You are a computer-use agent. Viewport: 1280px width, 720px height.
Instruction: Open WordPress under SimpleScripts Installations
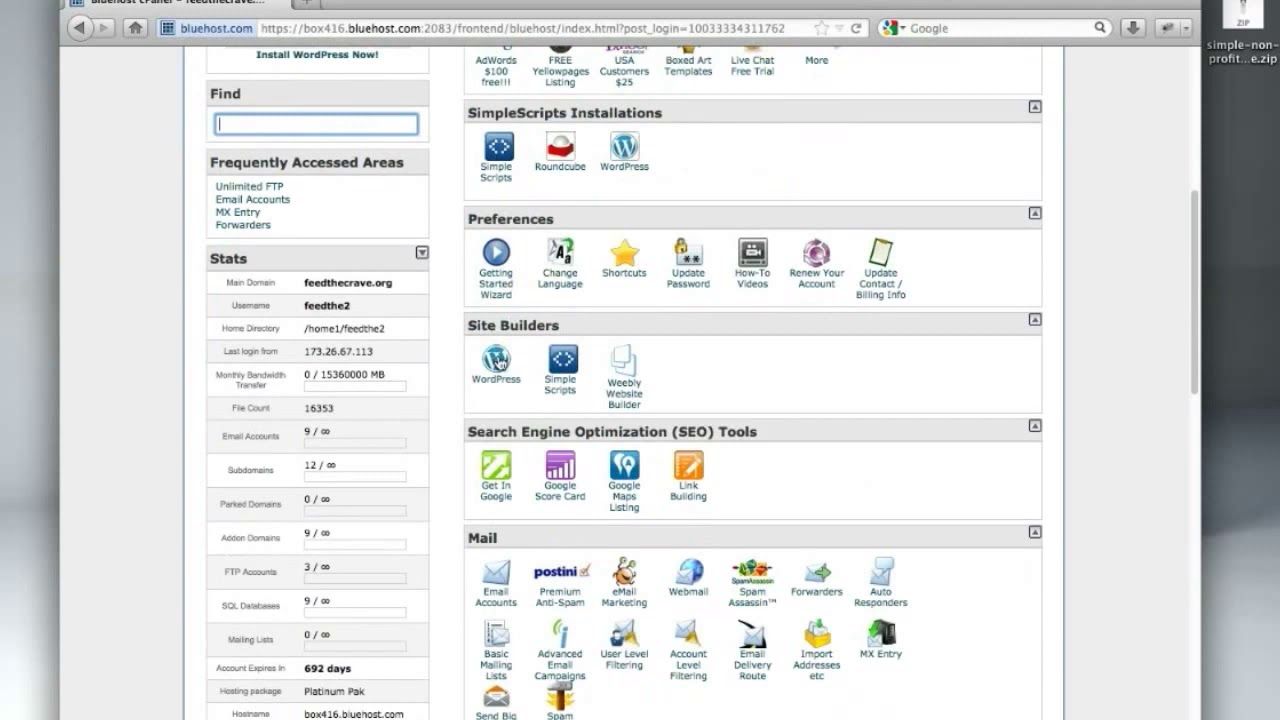click(624, 152)
